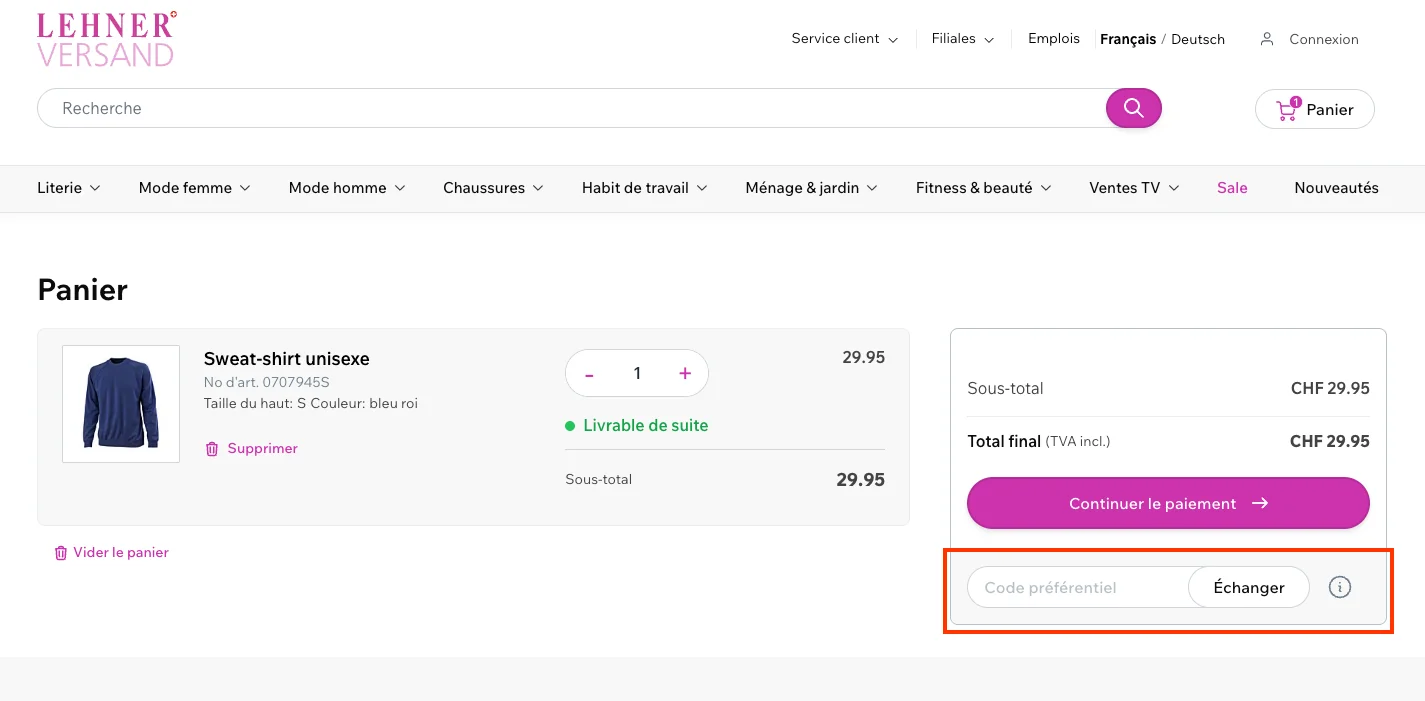
Task: Select the Sale menu item
Action: [1231, 188]
